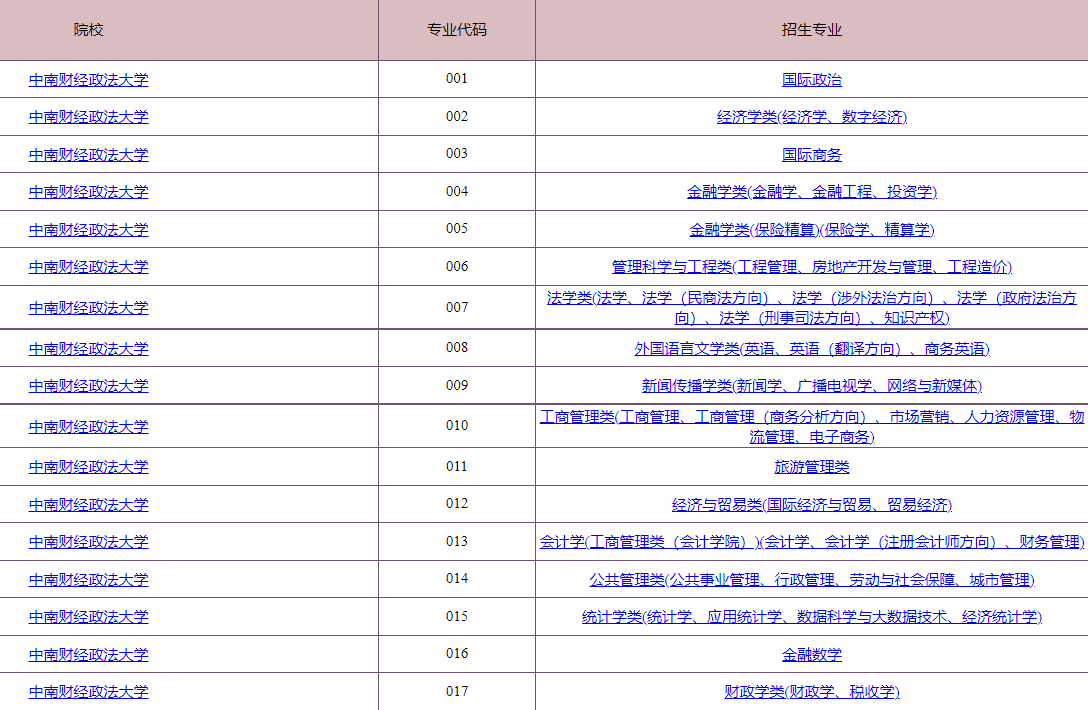
Task: Select major code cell 001
Action: [457, 78]
